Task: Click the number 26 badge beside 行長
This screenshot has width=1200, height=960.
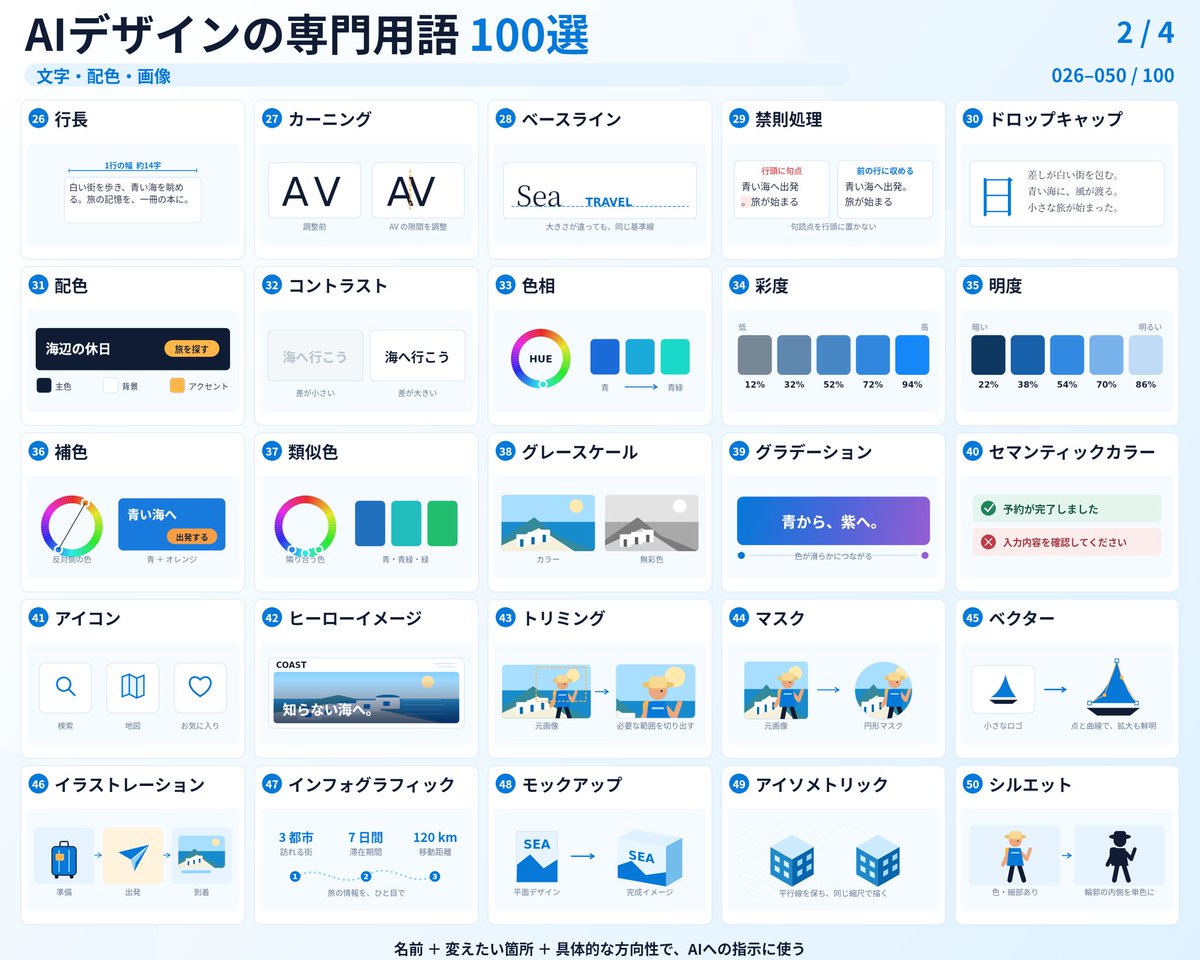Action: coord(38,119)
